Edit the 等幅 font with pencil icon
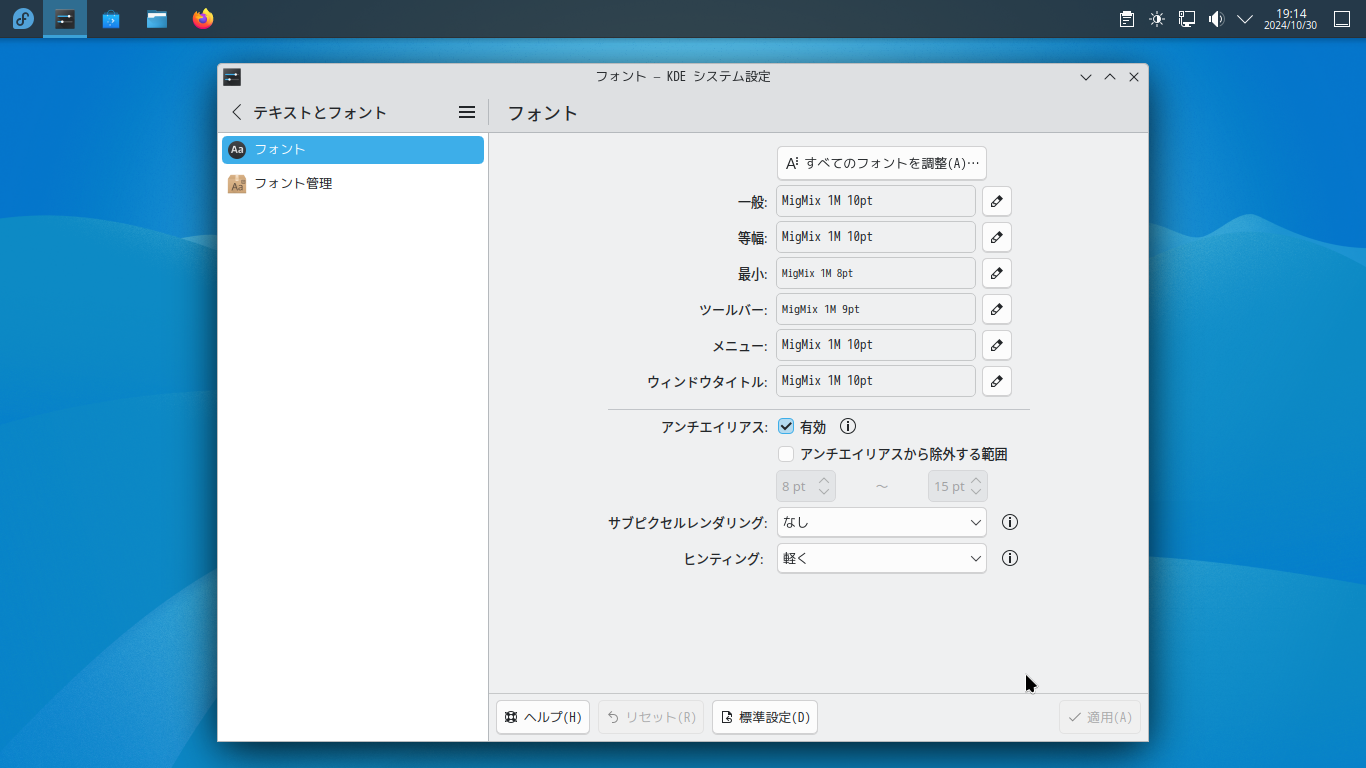 click(x=997, y=237)
